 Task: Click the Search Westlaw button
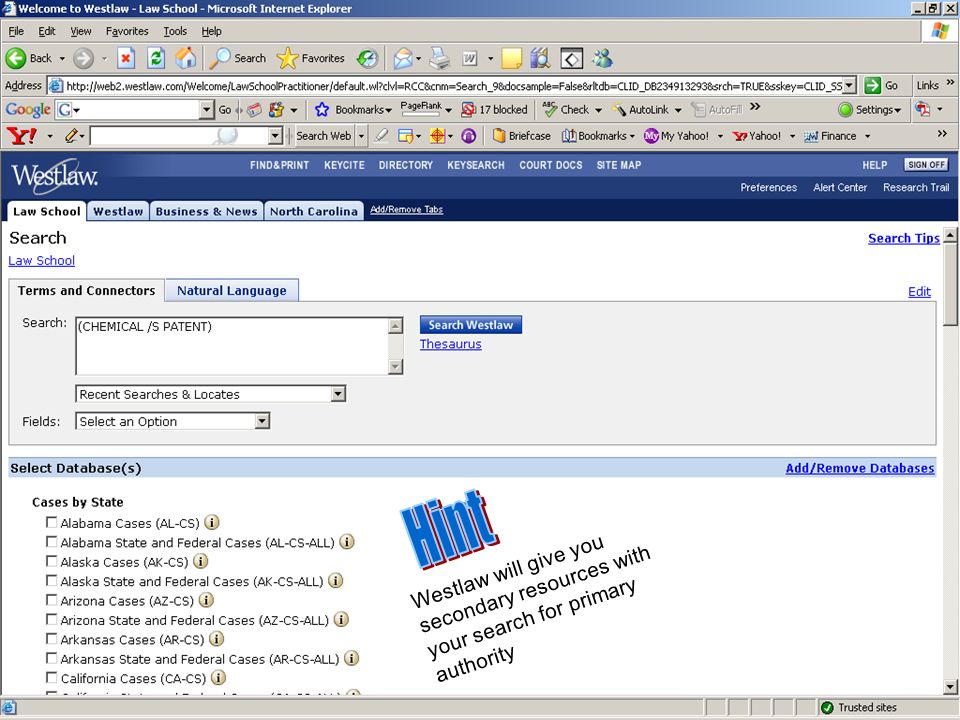click(471, 325)
